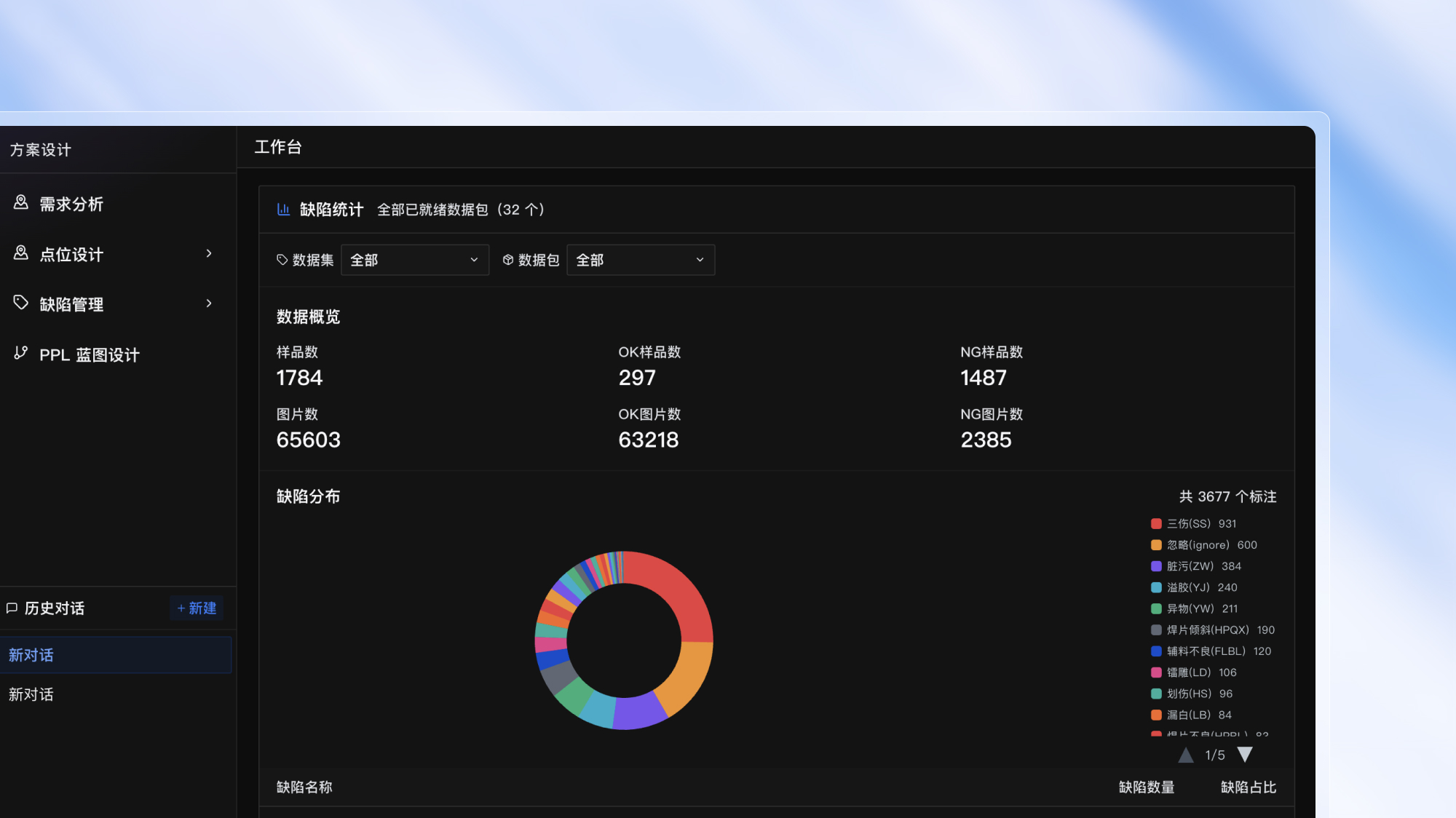Viewport: 1456px width, 818px height.
Task: Click the 缺陷管理 tag icon
Action: point(21,303)
